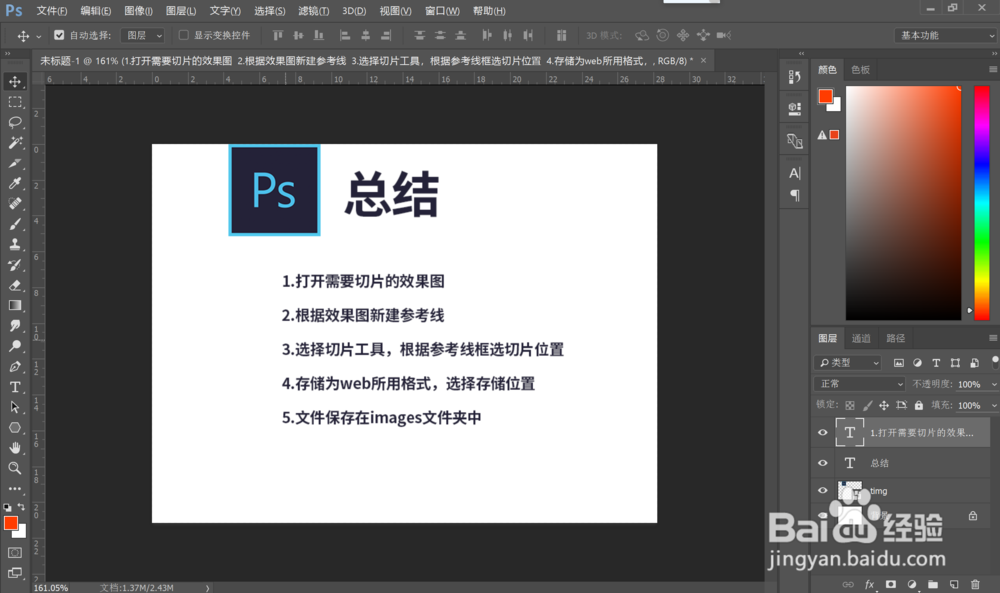Open the blend mode dropdown showing 正常
The width and height of the screenshot is (1000, 593).
tap(858, 383)
